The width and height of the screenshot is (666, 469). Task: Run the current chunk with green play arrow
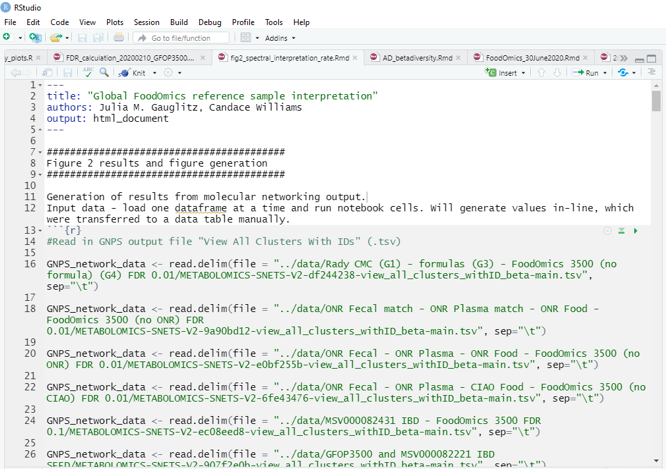[x=635, y=231]
